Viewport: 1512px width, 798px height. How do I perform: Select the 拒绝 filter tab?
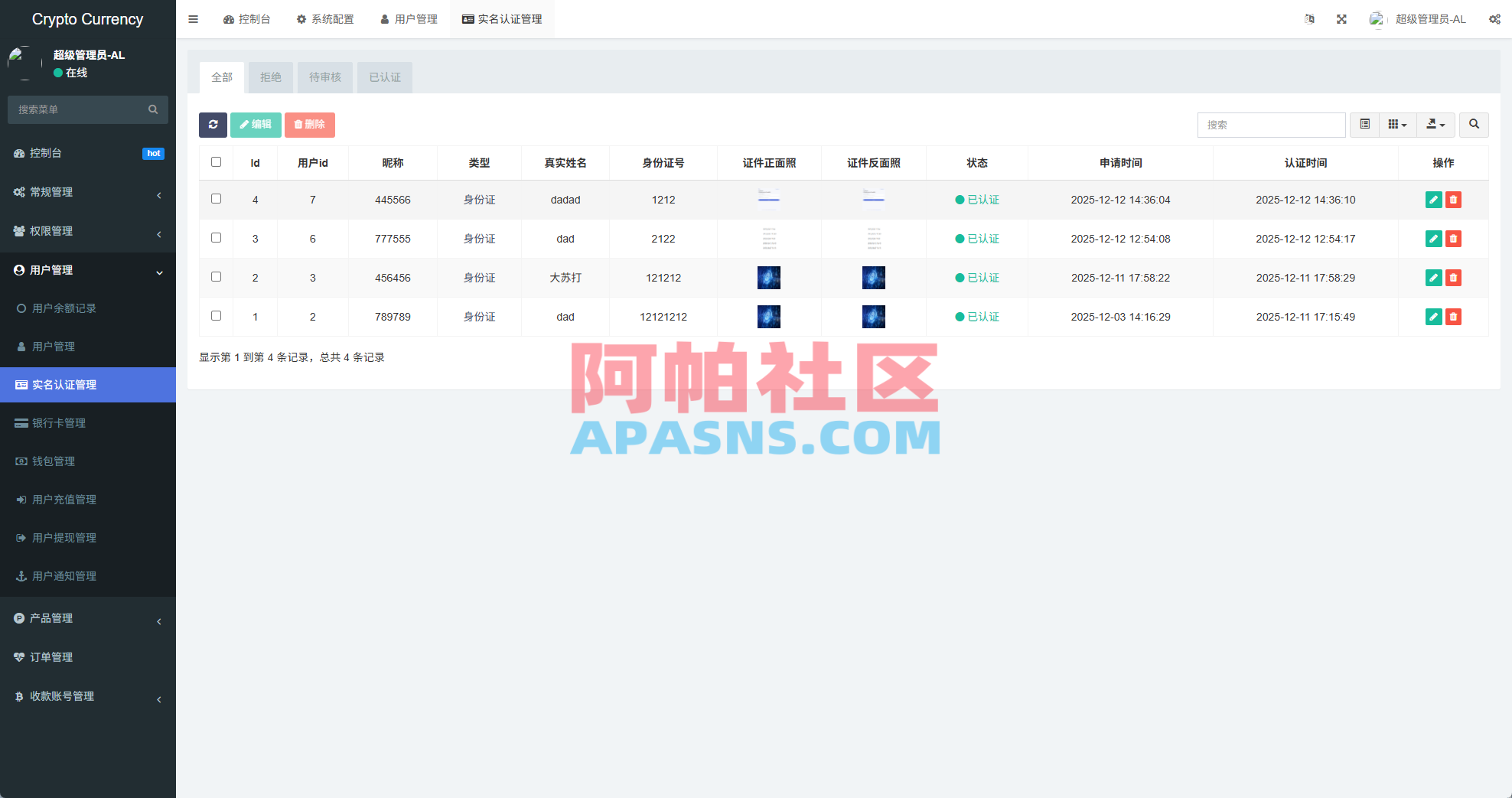coord(271,77)
